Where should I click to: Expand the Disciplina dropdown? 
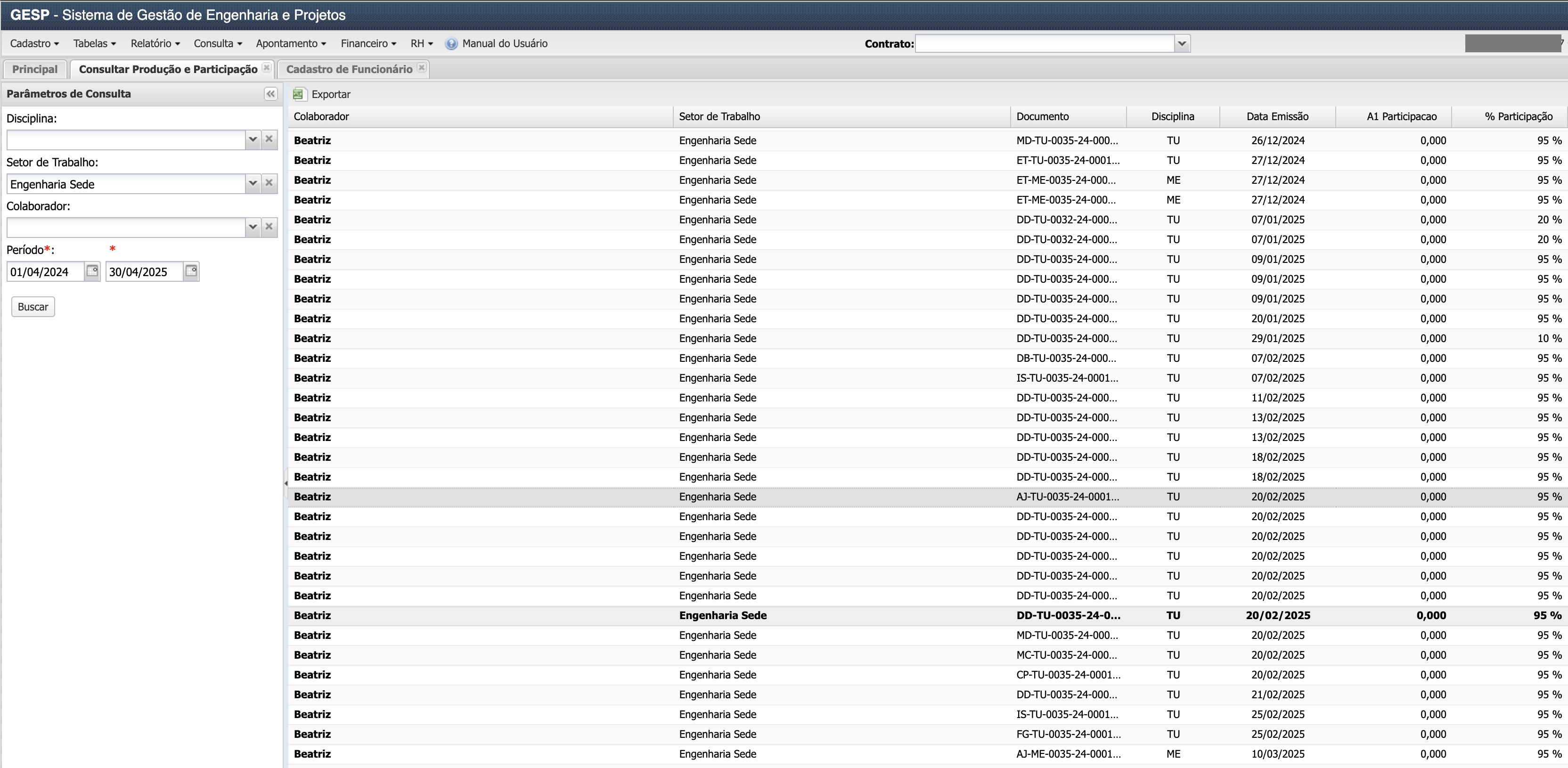point(253,139)
